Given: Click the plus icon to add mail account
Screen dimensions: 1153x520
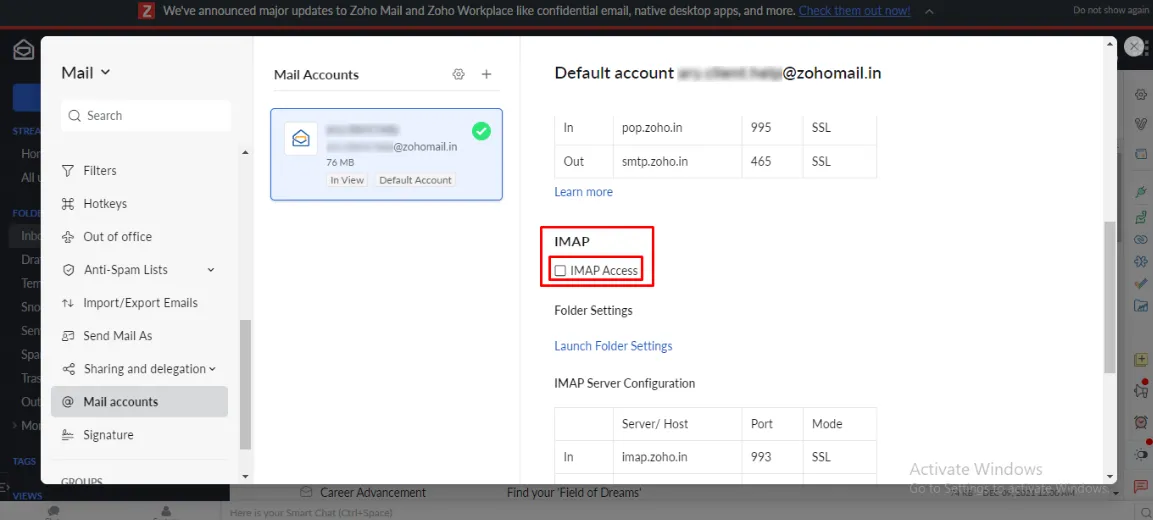Looking at the screenshot, I should [x=487, y=74].
